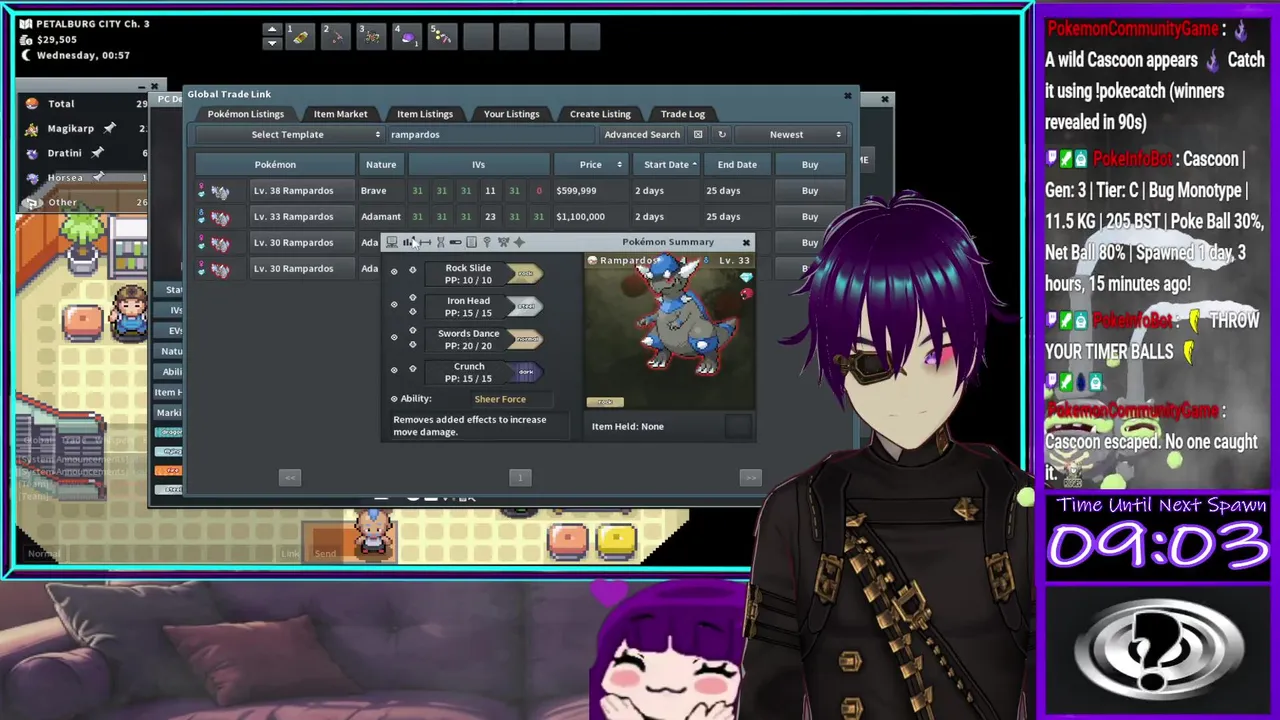Screen dimensions: 1280x720
Task: Go to next listings page arrow
Action: pyautogui.click(x=750, y=478)
